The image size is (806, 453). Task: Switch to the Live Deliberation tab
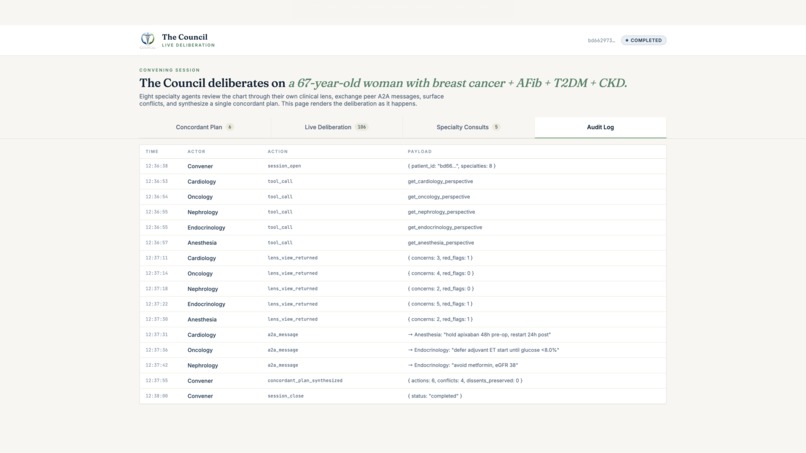pos(336,127)
